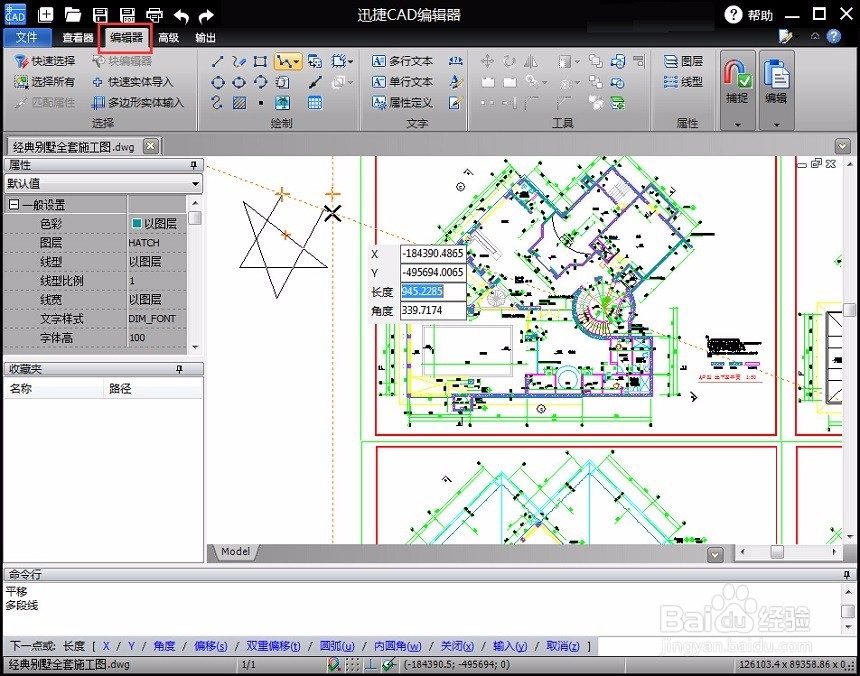Viewport: 860px width, 676px height.
Task: Click the Angle command link
Action: tap(164, 646)
